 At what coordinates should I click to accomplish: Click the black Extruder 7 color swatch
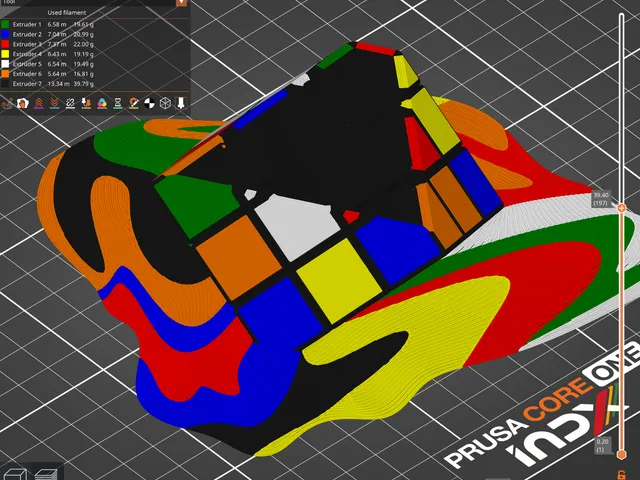pyautogui.click(x=5, y=84)
